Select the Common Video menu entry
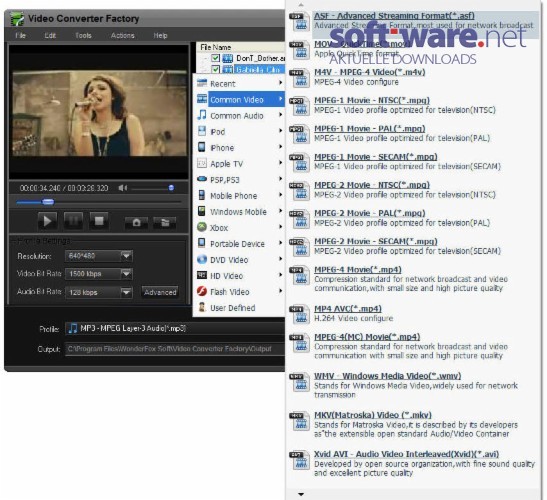The height and width of the screenshot is (500, 547). [240, 99]
